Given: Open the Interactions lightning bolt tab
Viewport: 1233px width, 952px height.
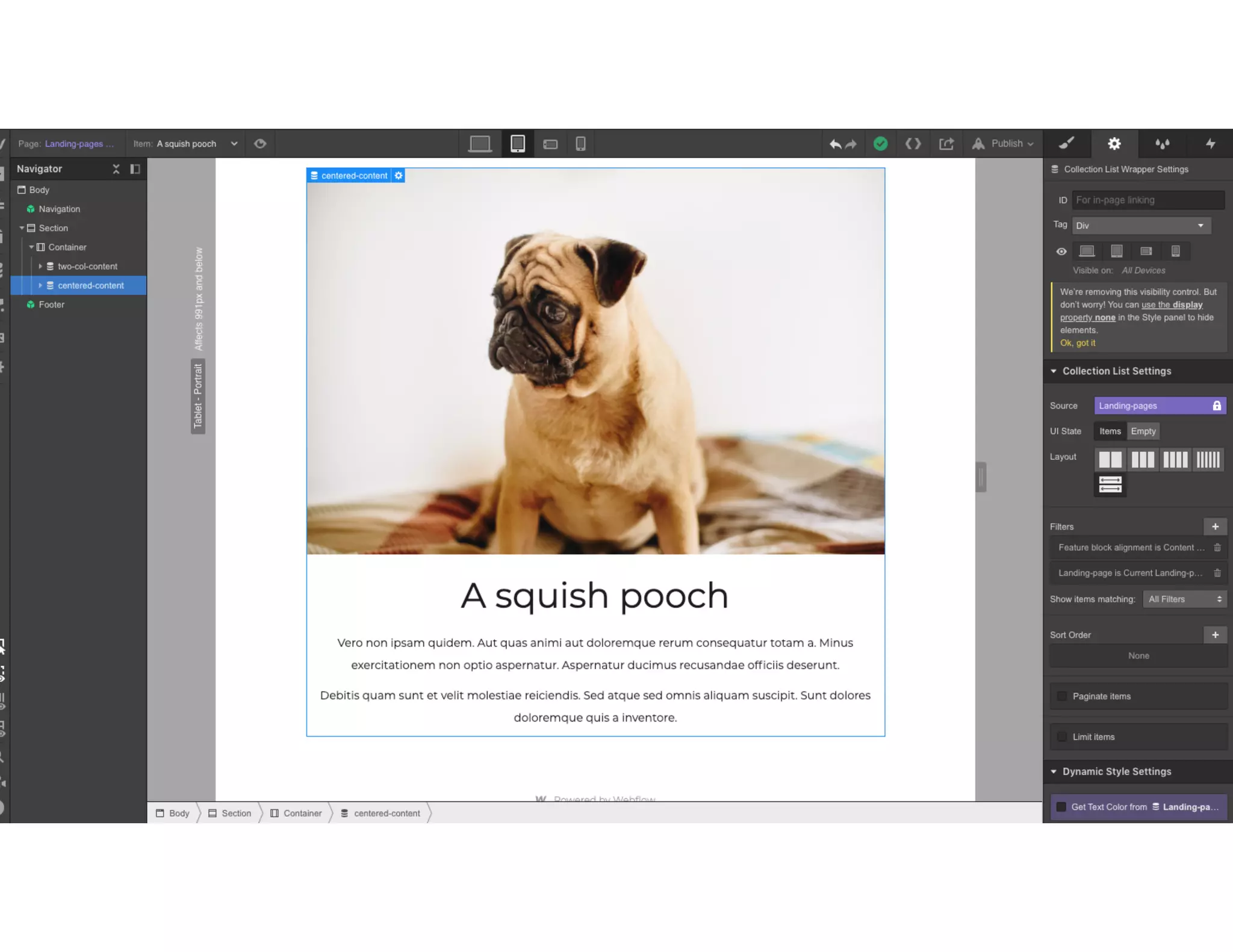Looking at the screenshot, I should (1210, 143).
